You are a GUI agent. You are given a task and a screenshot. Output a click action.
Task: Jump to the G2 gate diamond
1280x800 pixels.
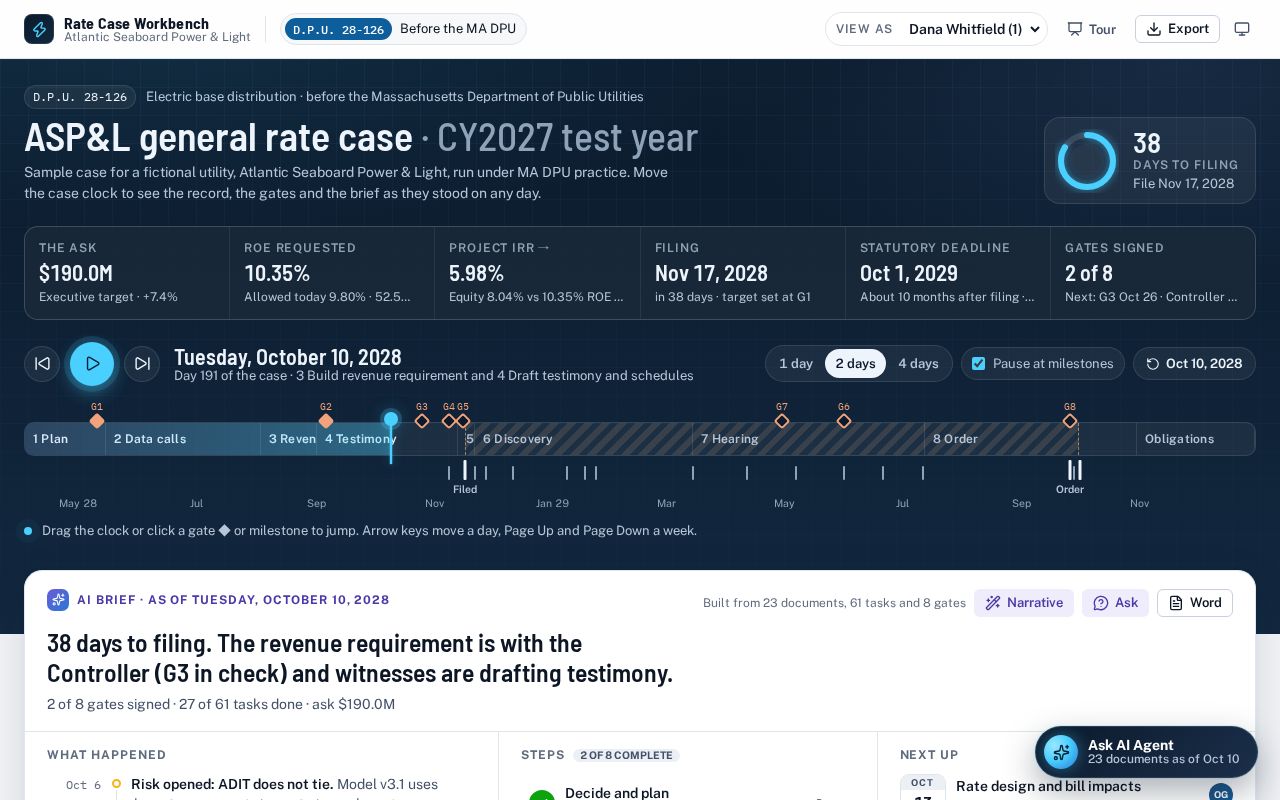click(x=326, y=421)
